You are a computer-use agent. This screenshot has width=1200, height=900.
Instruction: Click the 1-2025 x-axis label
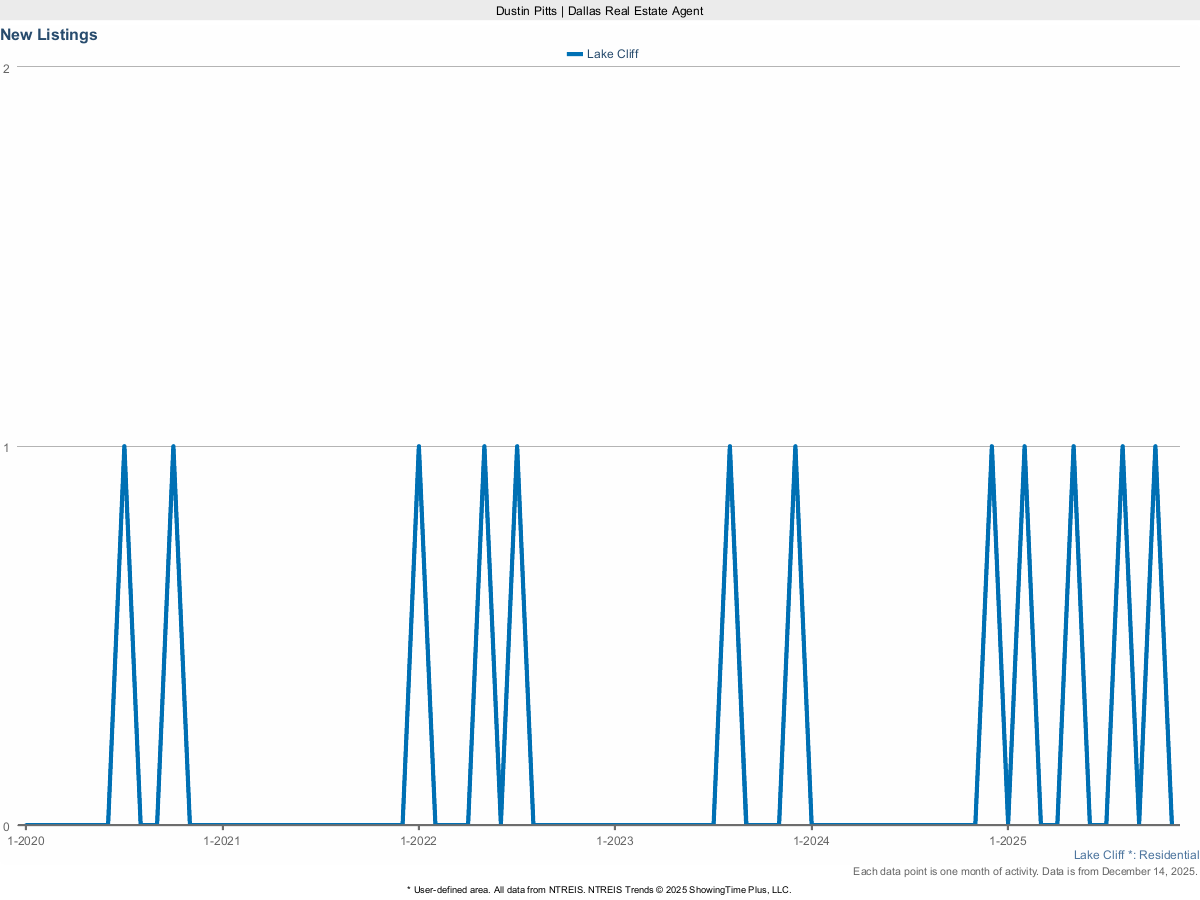tap(1007, 841)
